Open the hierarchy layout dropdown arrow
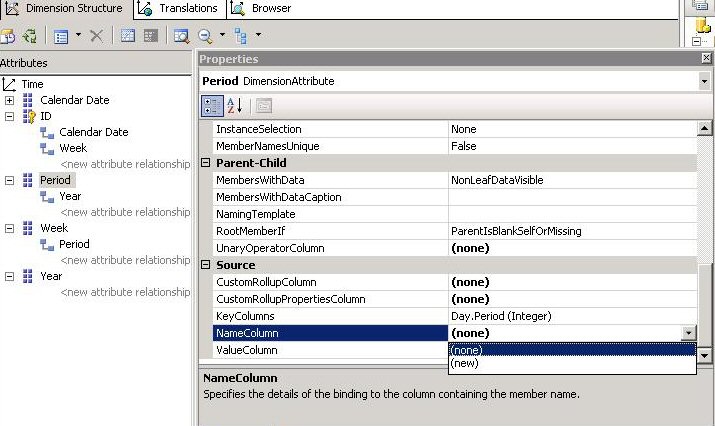Screen dimensions: 715x426 point(259,35)
